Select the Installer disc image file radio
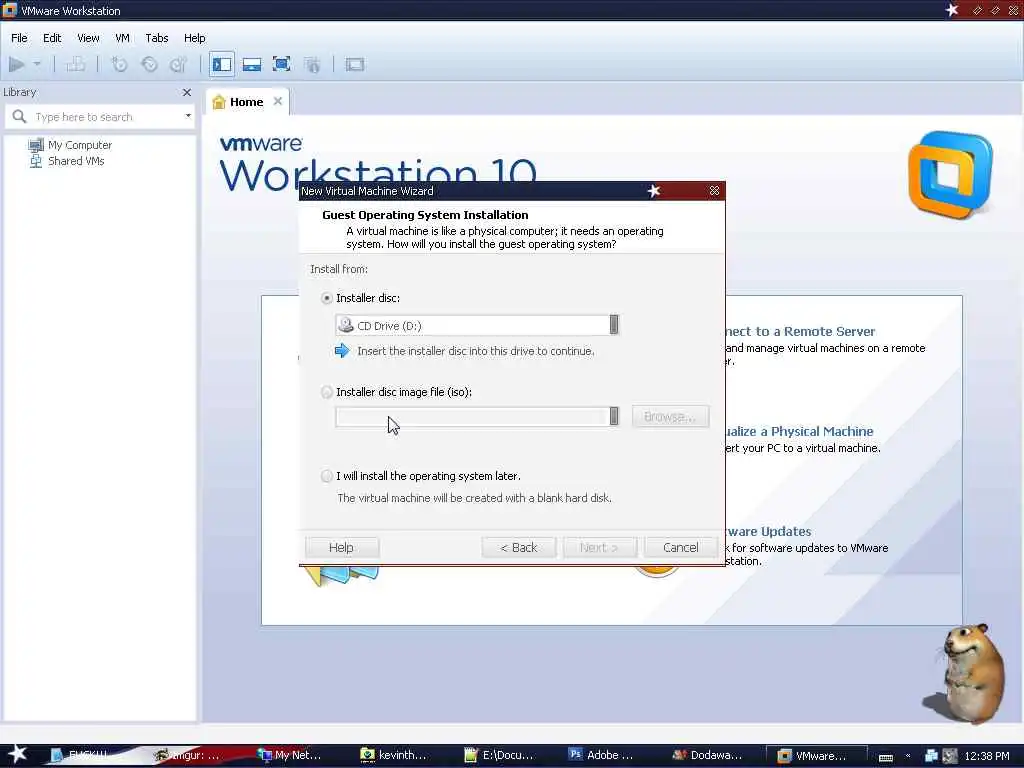1024x768 pixels. coord(327,392)
